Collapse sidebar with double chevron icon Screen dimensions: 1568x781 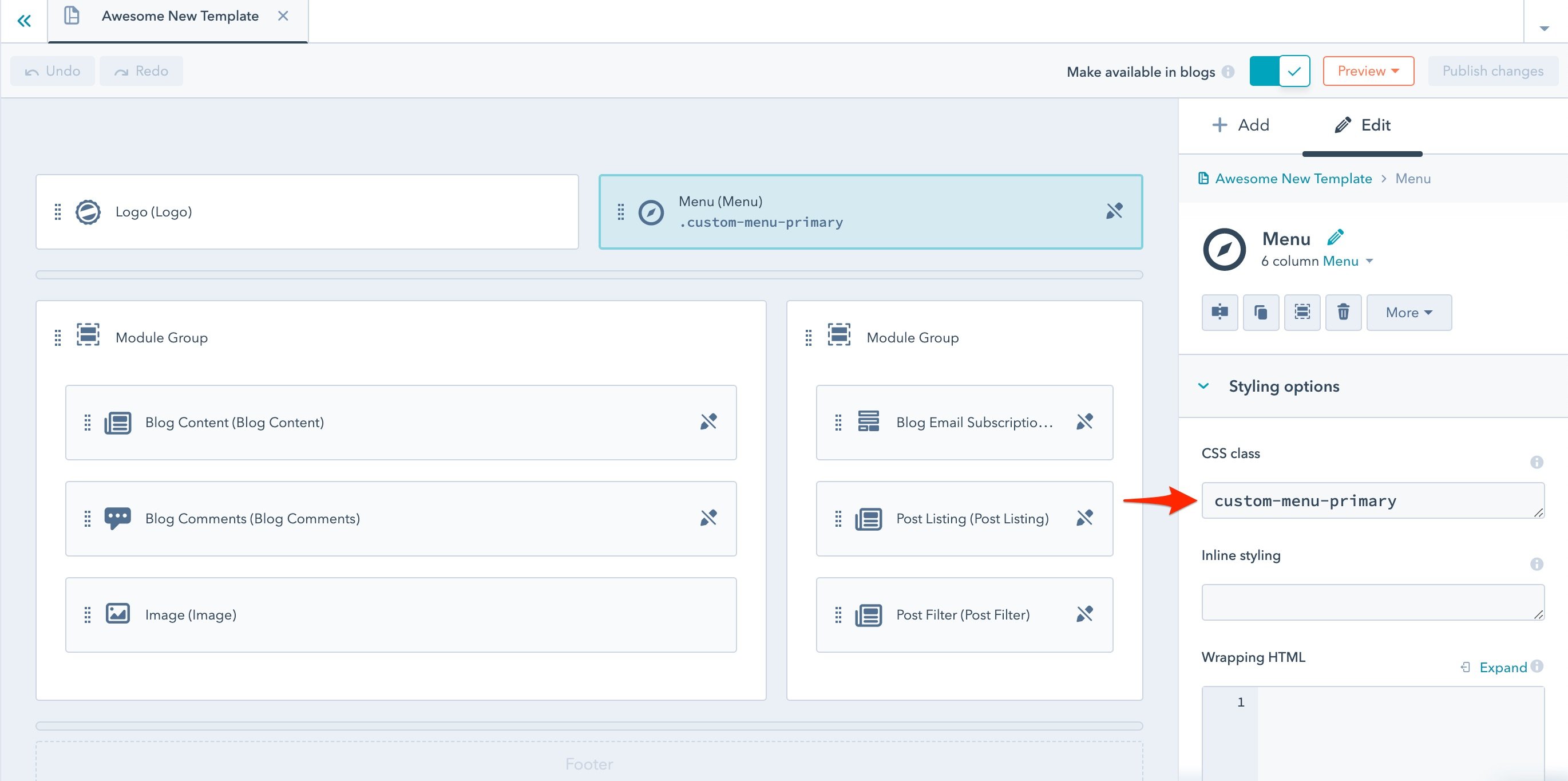(x=23, y=21)
